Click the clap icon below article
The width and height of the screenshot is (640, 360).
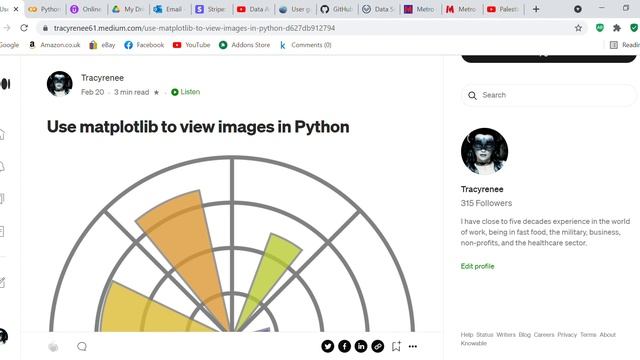tap(53, 347)
